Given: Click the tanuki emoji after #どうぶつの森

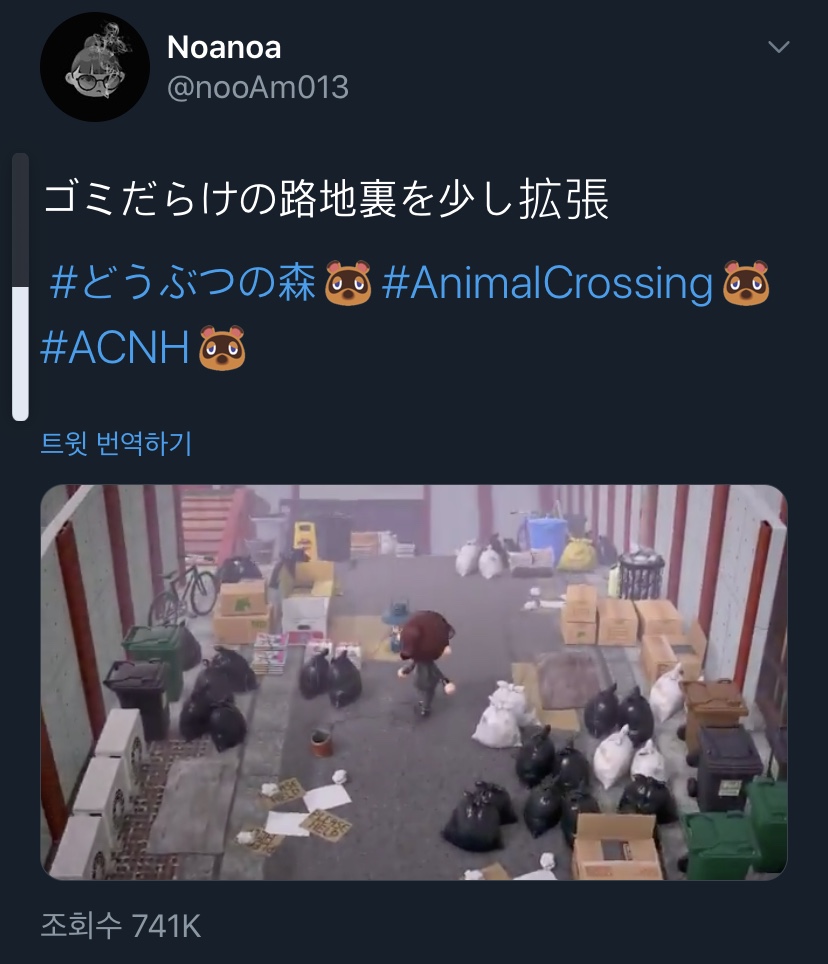Looking at the screenshot, I should [348, 283].
